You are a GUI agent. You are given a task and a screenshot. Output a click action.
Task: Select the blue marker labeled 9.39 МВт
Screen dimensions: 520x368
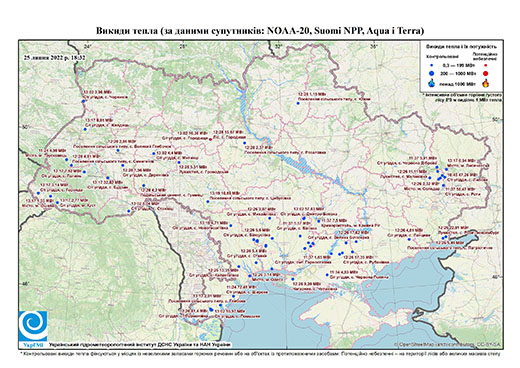293,279
